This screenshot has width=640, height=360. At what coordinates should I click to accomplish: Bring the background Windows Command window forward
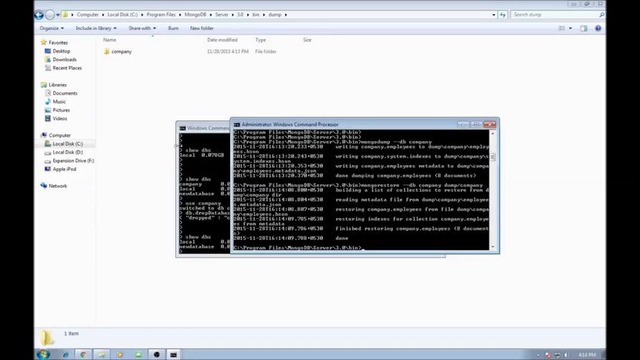click(x=204, y=128)
